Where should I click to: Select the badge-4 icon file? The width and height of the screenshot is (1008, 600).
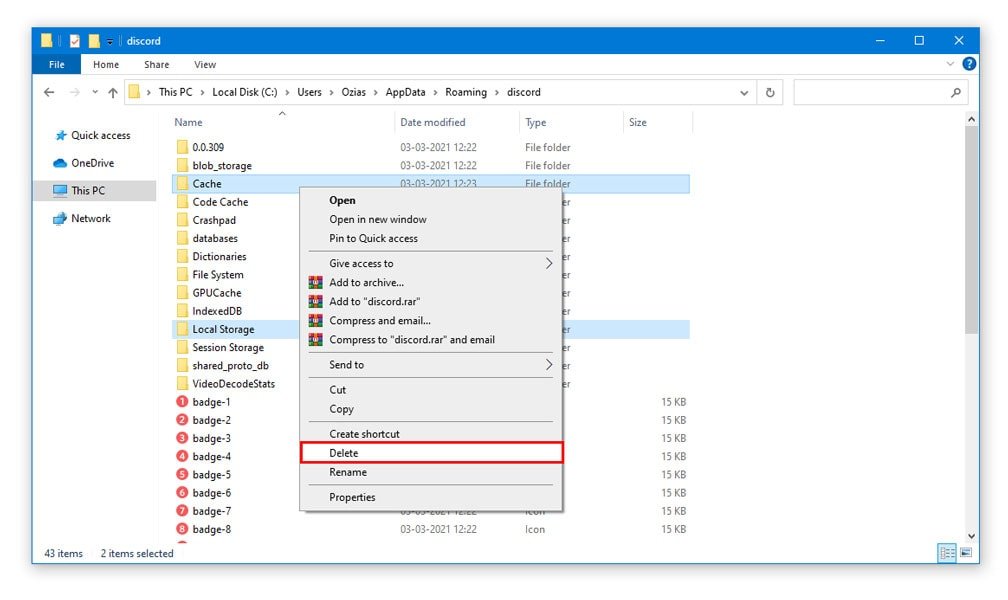coord(182,457)
